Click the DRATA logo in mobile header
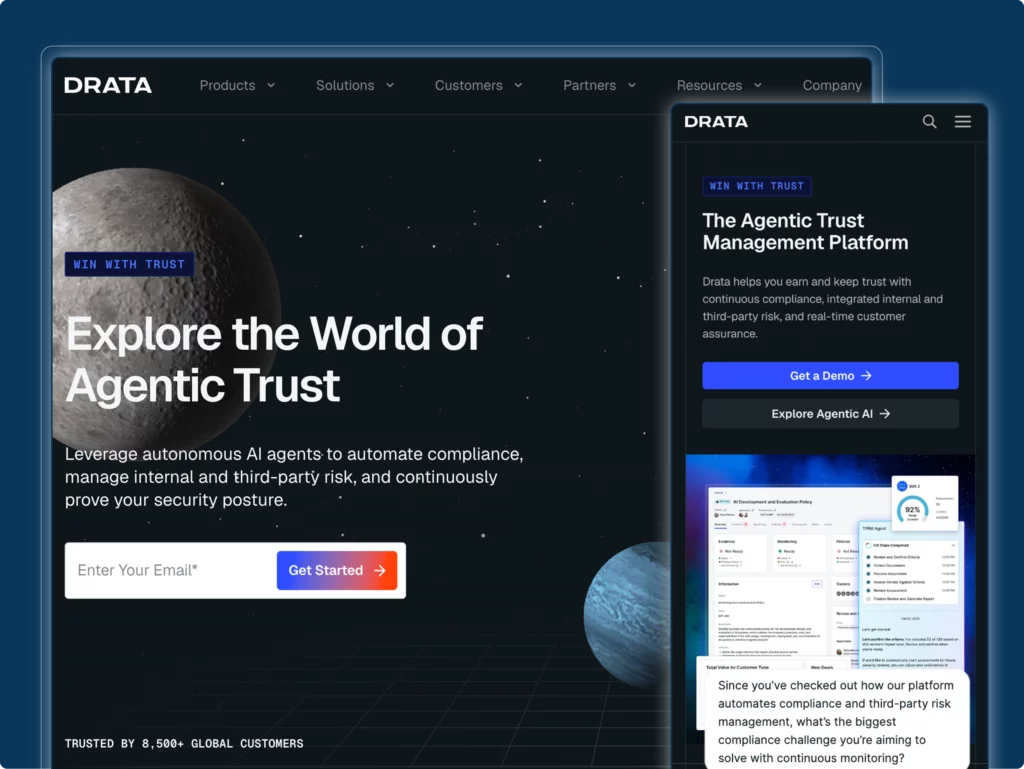 [x=716, y=121]
